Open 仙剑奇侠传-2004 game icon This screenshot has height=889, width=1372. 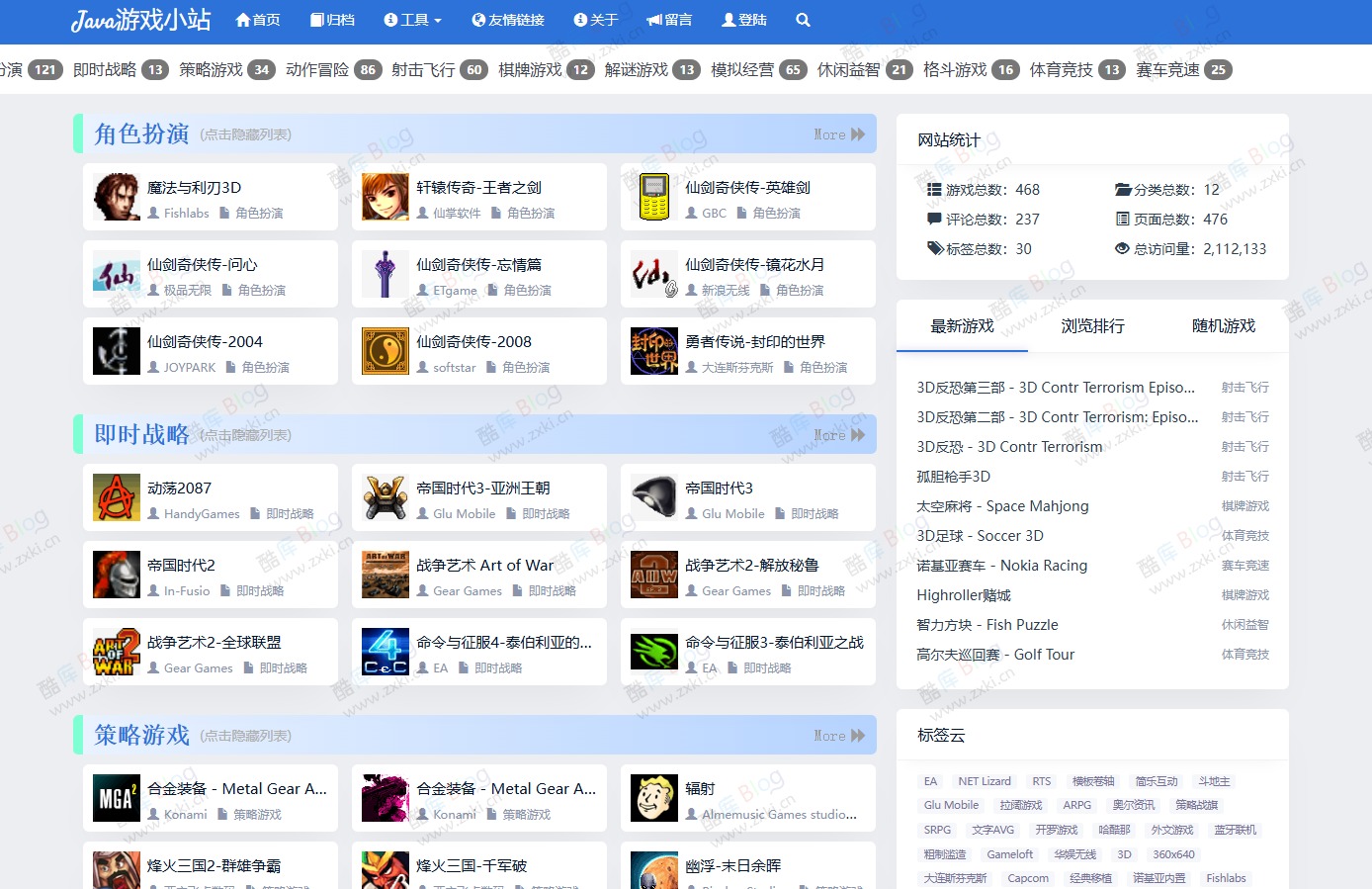click(x=117, y=351)
